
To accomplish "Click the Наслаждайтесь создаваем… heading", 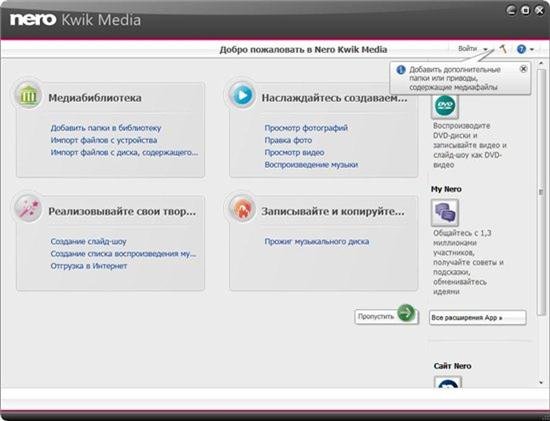I will pyautogui.click(x=334, y=98).
